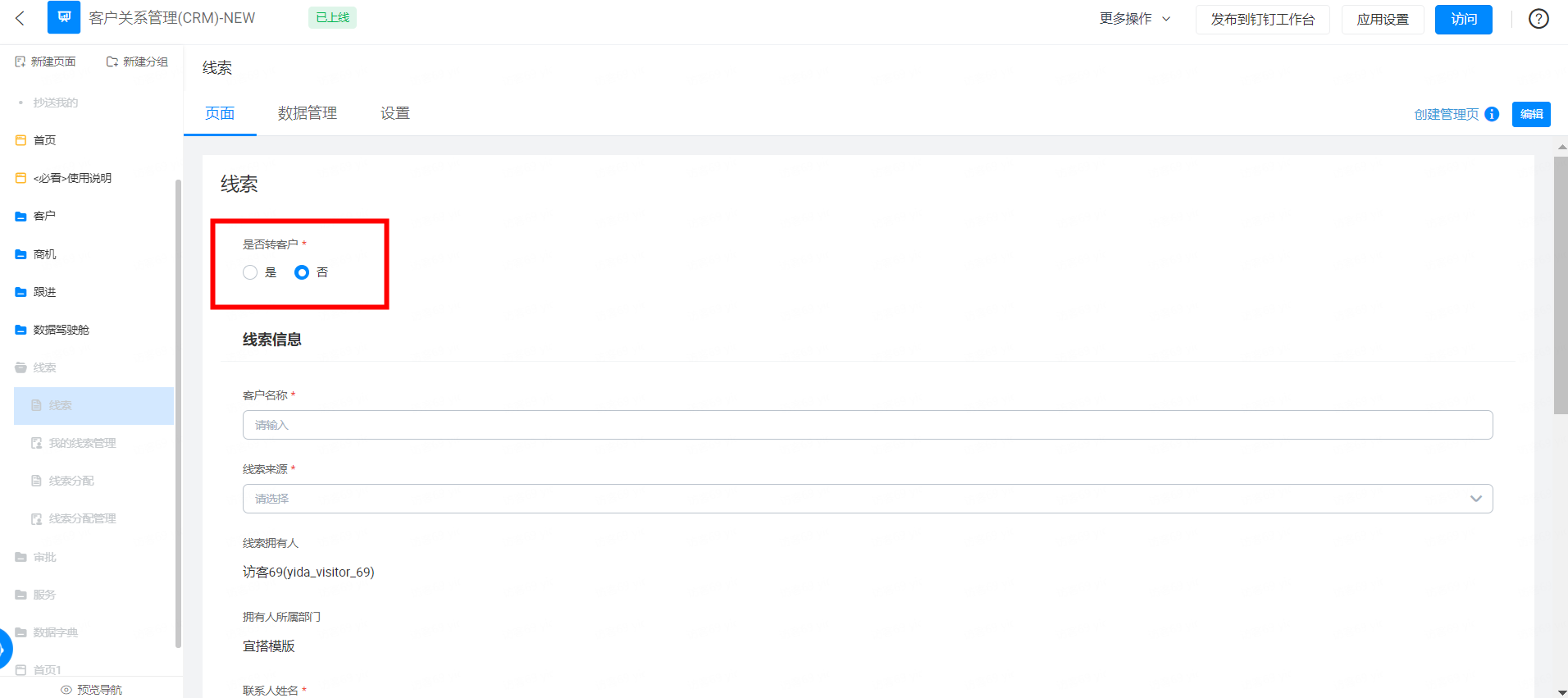The width and height of the screenshot is (1568, 698).
Task: Select the 否 radio option
Action: pyautogui.click(x=302, y=272)
